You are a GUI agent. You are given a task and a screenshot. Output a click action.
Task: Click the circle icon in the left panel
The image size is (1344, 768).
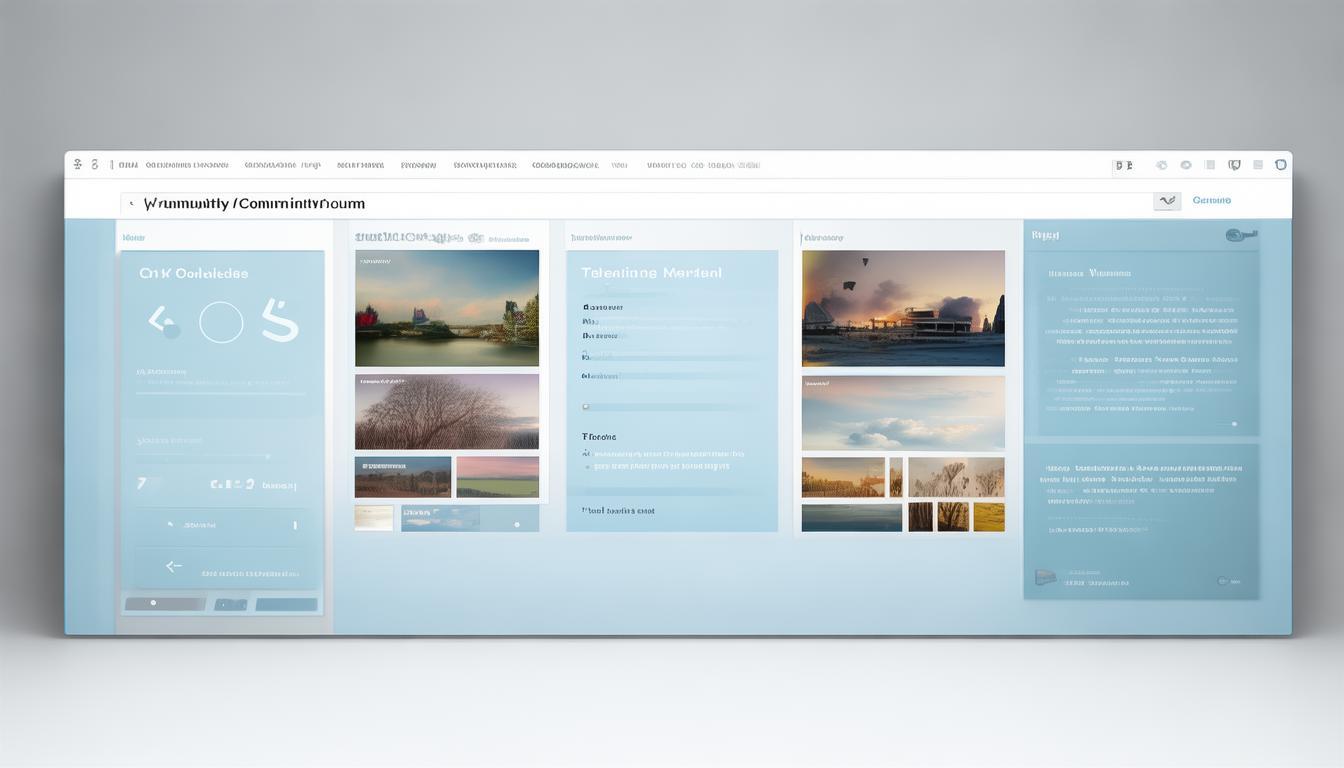pyautogui.click(x=221, y=323)
